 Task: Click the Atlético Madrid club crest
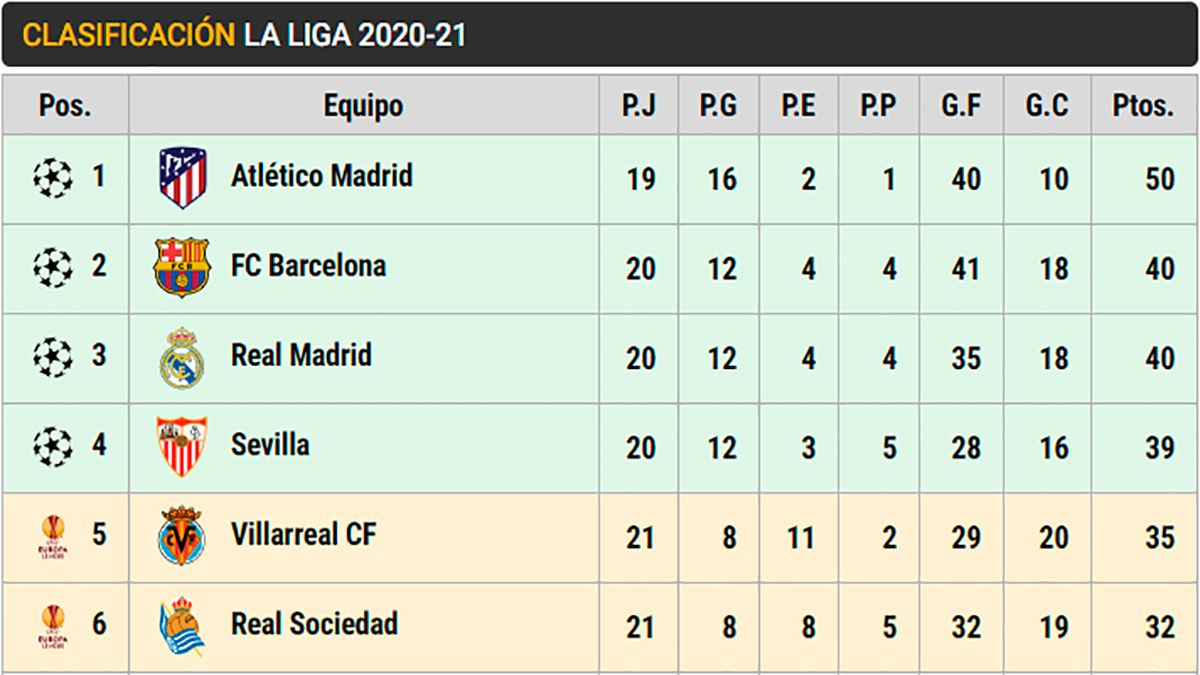click(182, 178)
